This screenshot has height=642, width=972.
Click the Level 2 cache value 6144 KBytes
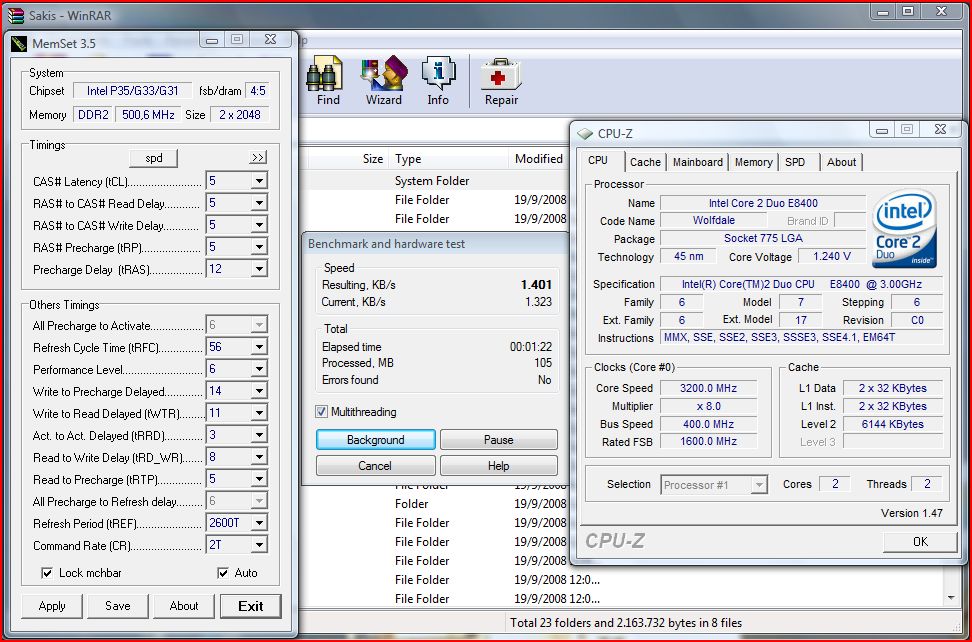893,424
